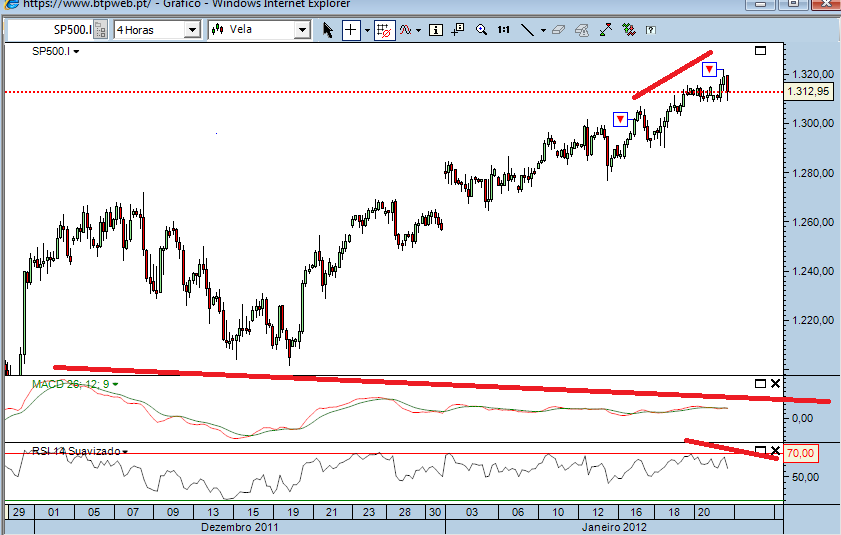Click date 03 on the time axis
Image resolution: width=841 pixels, height=535 pixels.
(x=471, y=512)
